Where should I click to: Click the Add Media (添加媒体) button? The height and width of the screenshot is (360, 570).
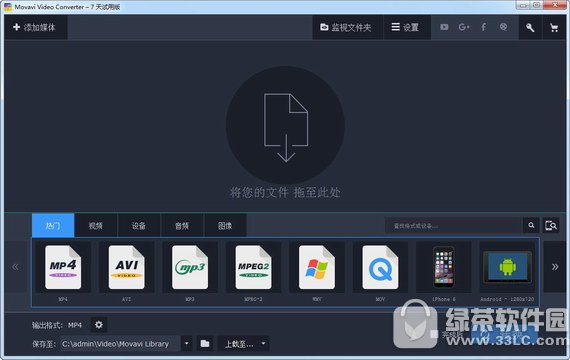[x=36, y=27]
